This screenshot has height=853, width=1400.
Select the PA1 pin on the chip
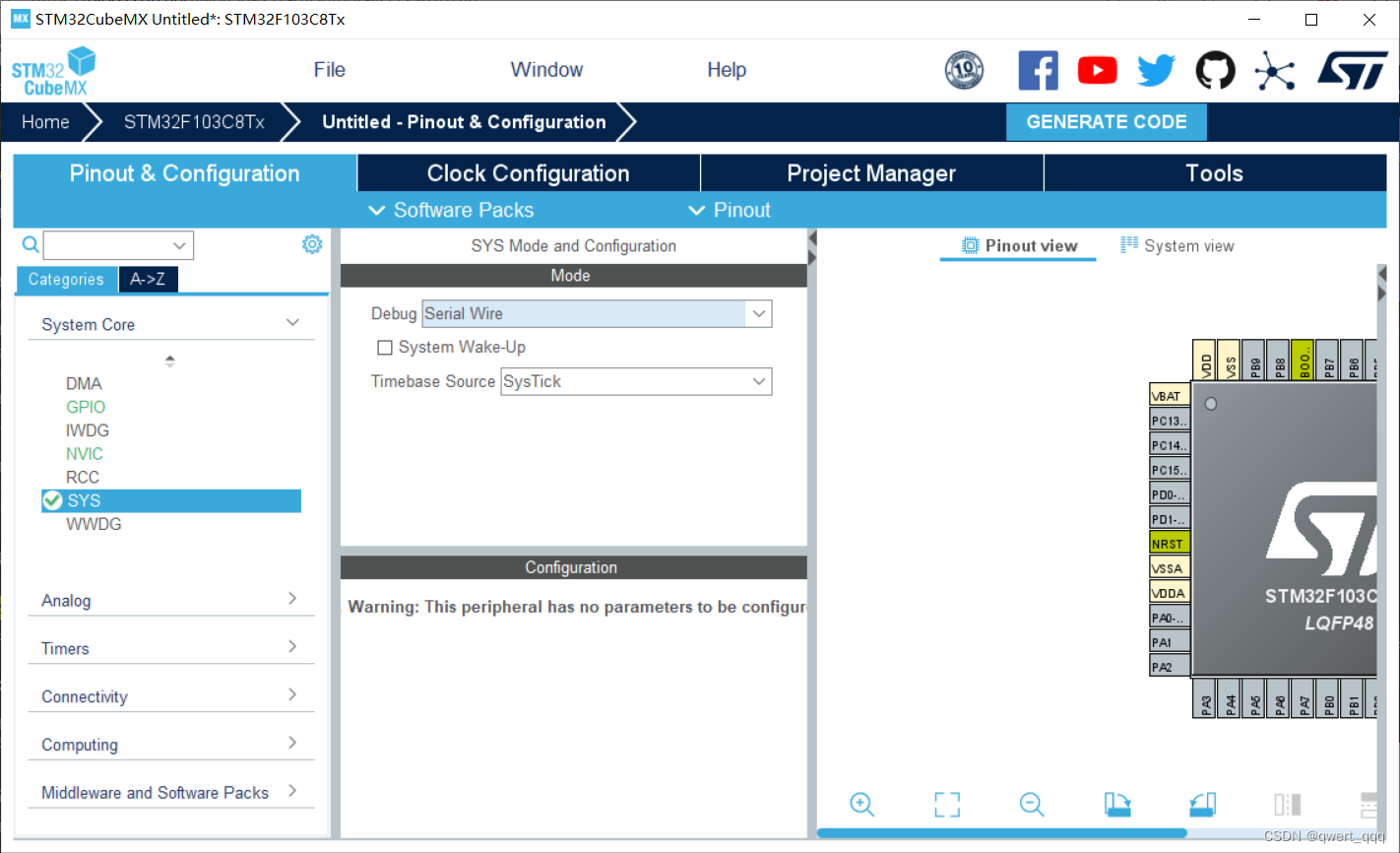1170,642
